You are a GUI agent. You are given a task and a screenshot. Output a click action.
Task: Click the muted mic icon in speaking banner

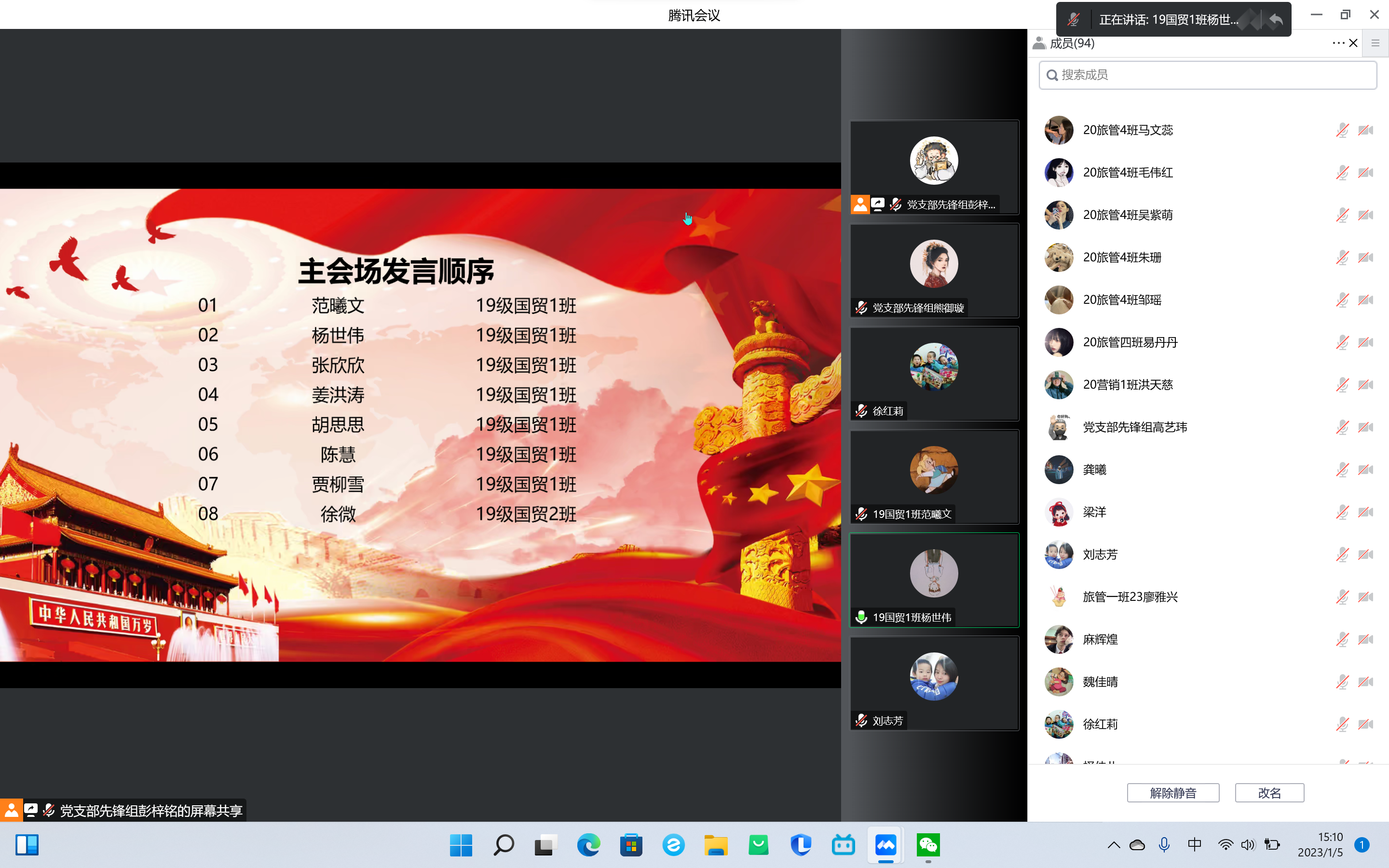click(x=1073, y=19)
